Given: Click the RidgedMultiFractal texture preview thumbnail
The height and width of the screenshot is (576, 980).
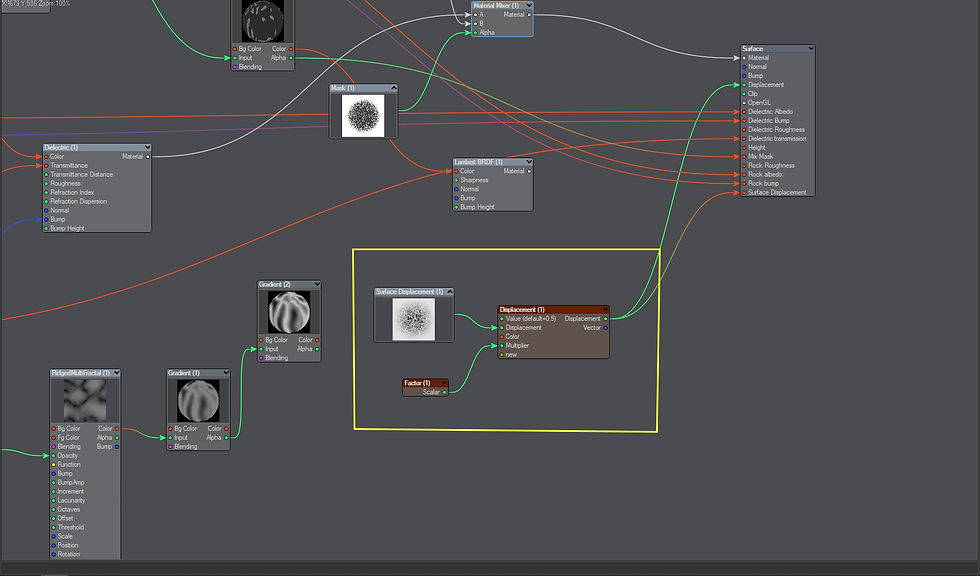Looking at the screenshot, I should point(85,401).
